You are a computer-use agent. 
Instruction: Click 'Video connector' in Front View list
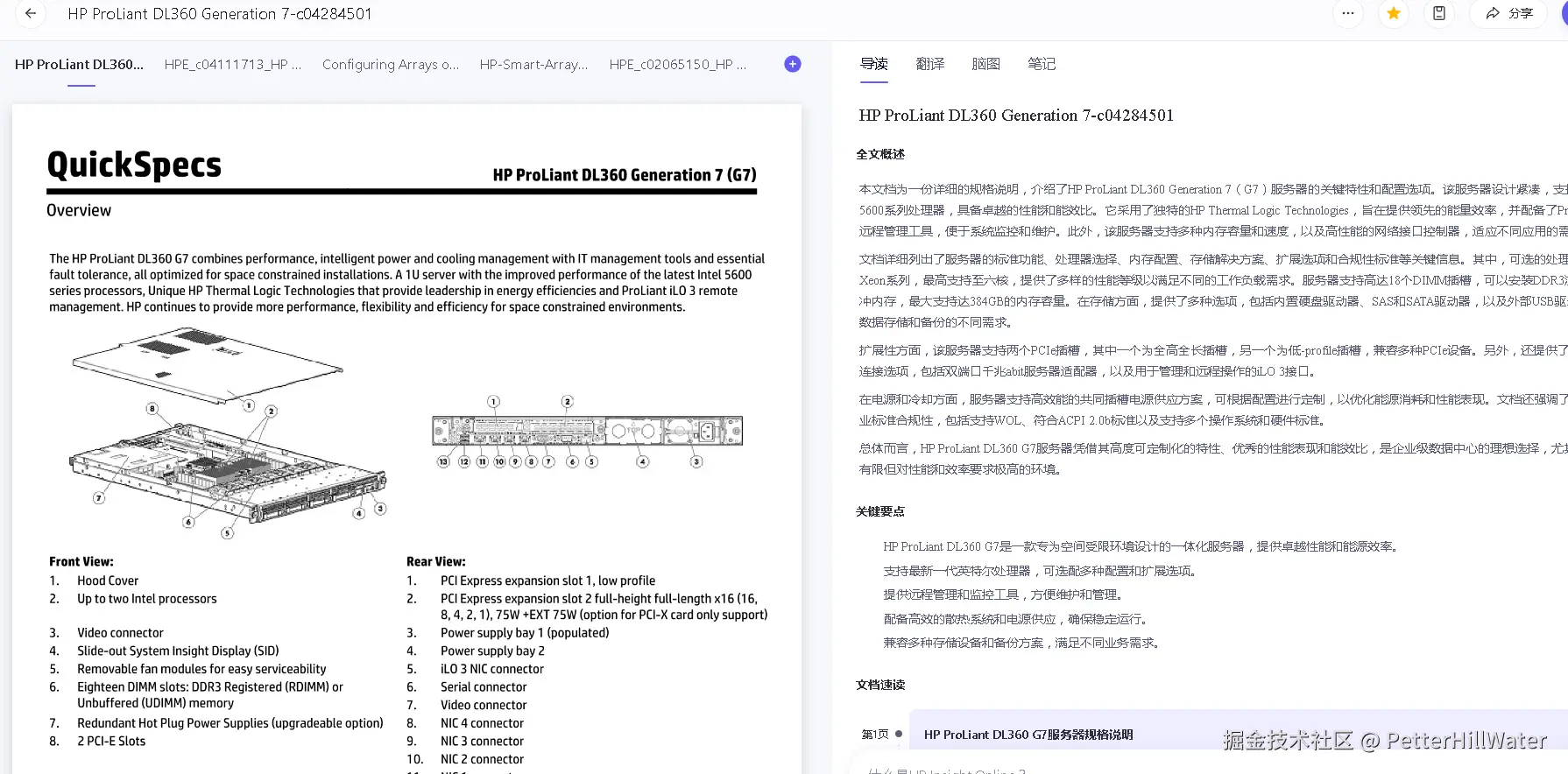pos(120,633)
